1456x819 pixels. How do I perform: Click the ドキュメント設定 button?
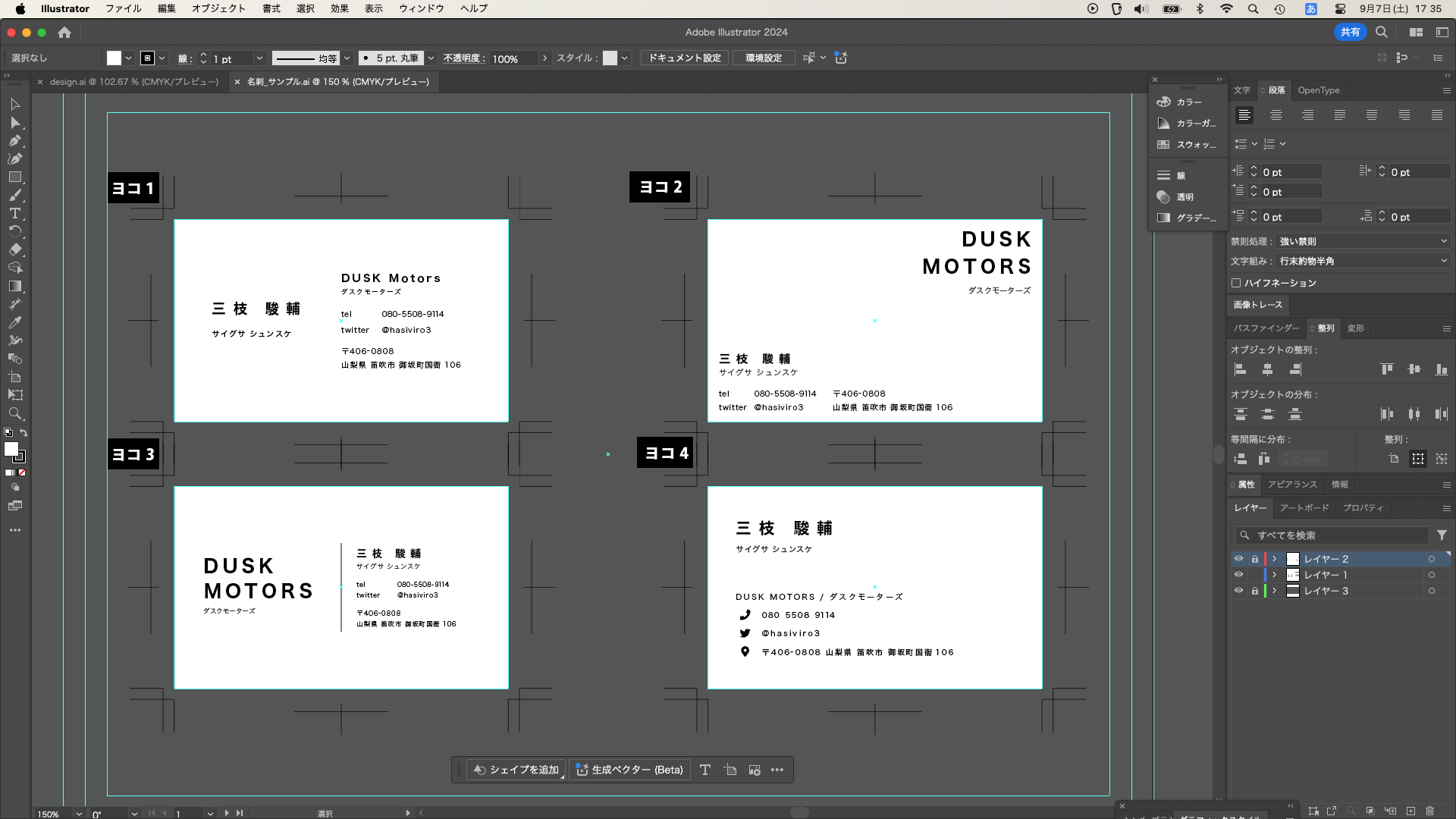pyautogui.click(x=684, y=58)
